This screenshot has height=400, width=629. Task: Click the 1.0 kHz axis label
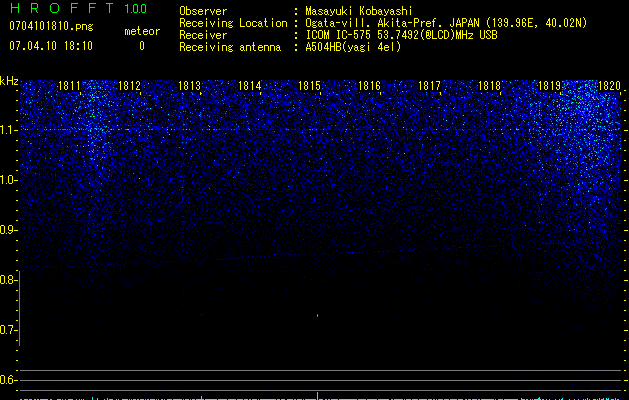coord(8,180)
